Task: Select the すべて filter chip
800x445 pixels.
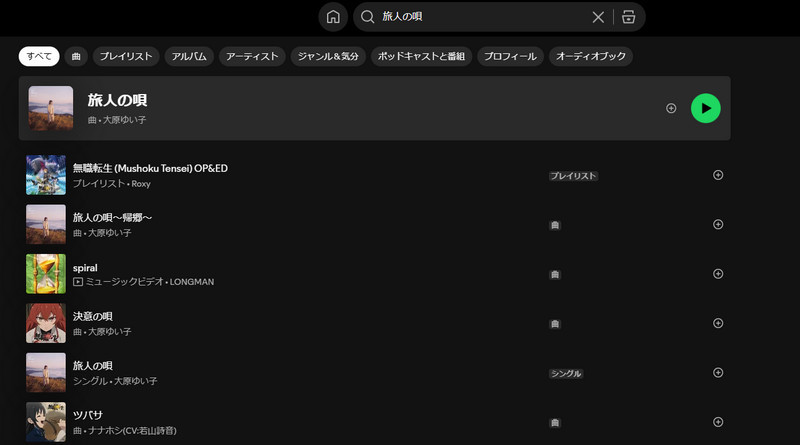Action: 39,56
